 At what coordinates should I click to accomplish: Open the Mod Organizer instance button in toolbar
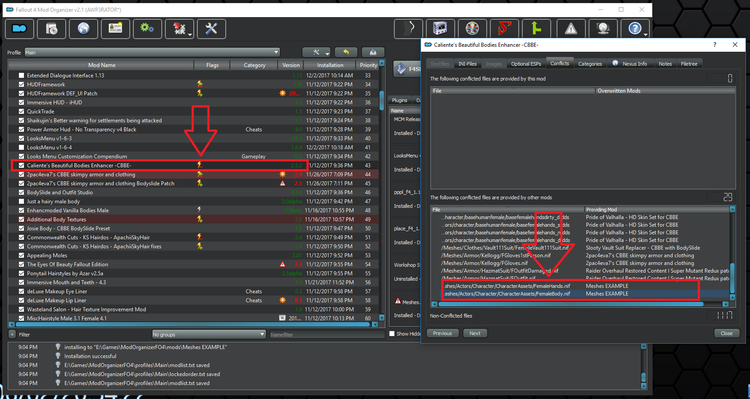(x=20, y=29)
